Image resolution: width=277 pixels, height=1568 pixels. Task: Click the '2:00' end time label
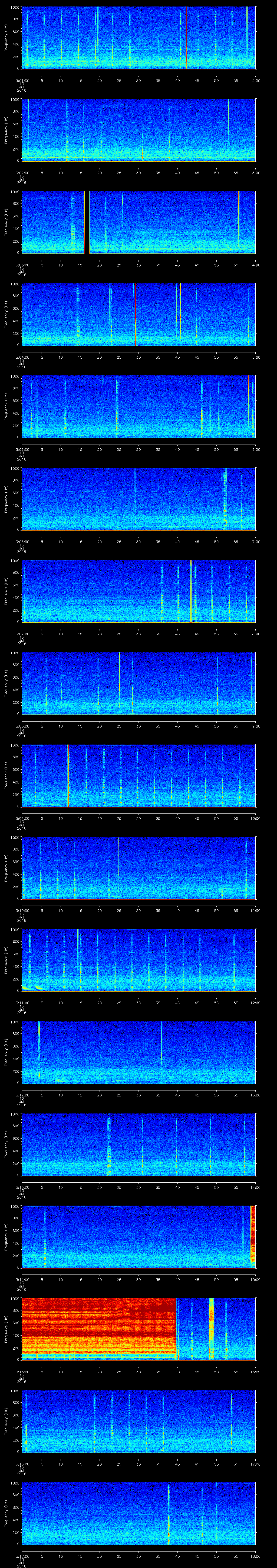point(256,80)
